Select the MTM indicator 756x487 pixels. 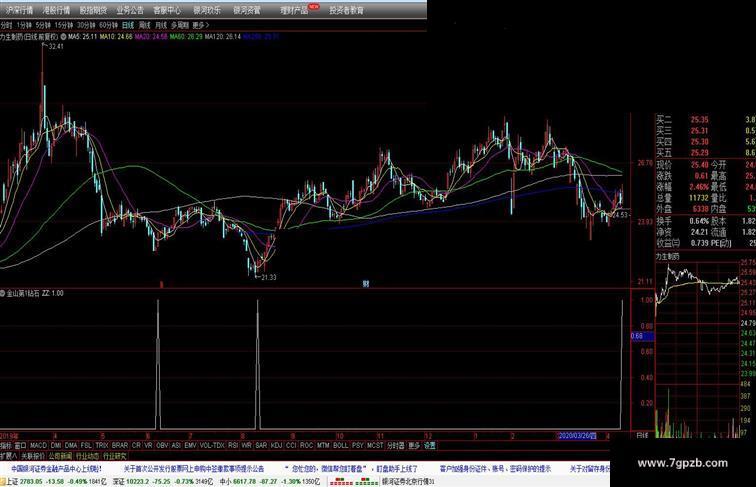pos(323,446)
